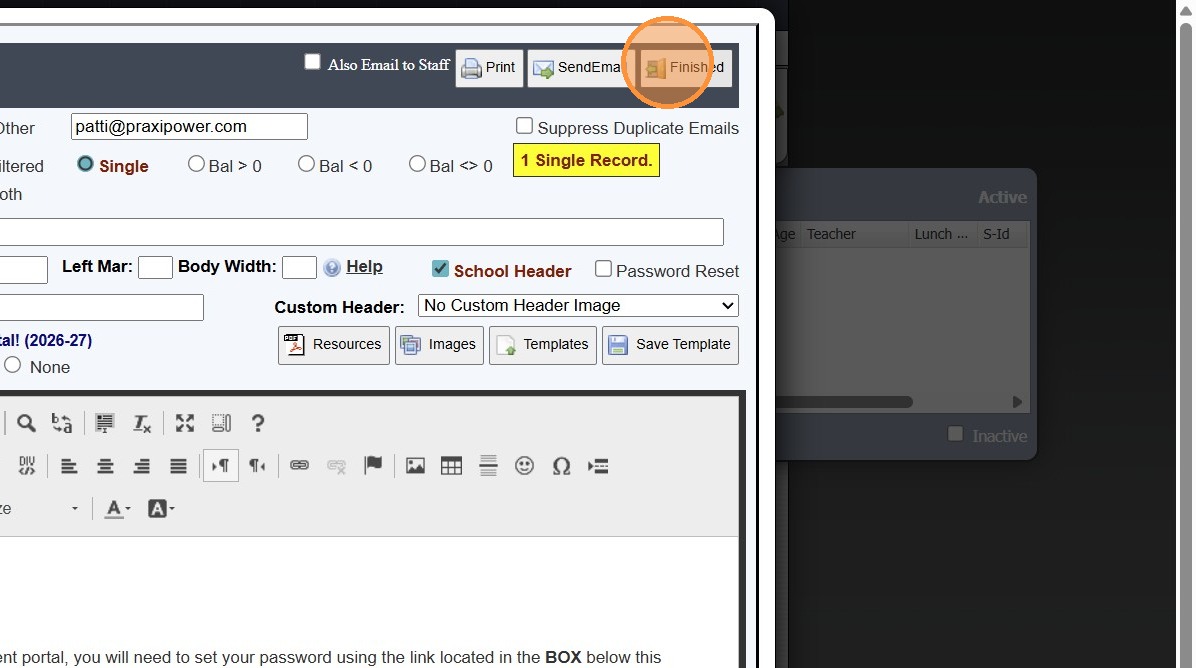The height and width of the screenshot is (668, 1196).
Task: Open the Help link
Action: tap(365, 267)
